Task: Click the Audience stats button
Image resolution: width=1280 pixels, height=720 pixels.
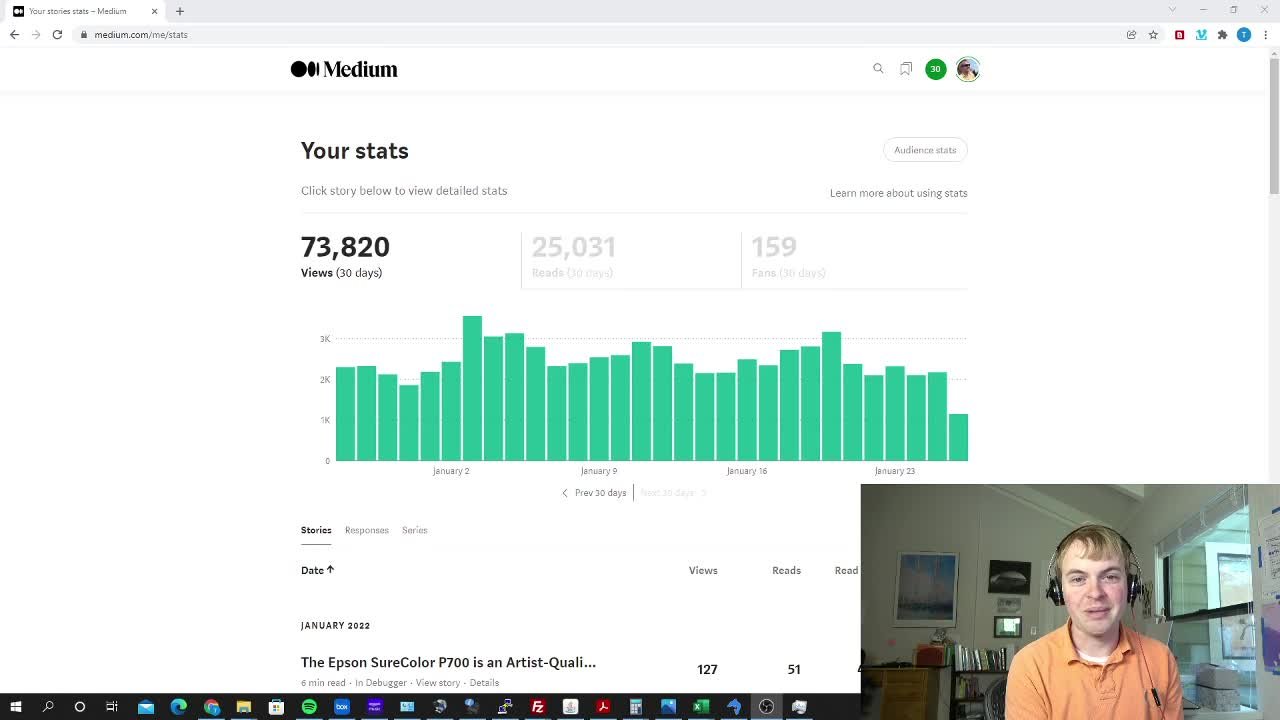Action: [x=925, y=150]
